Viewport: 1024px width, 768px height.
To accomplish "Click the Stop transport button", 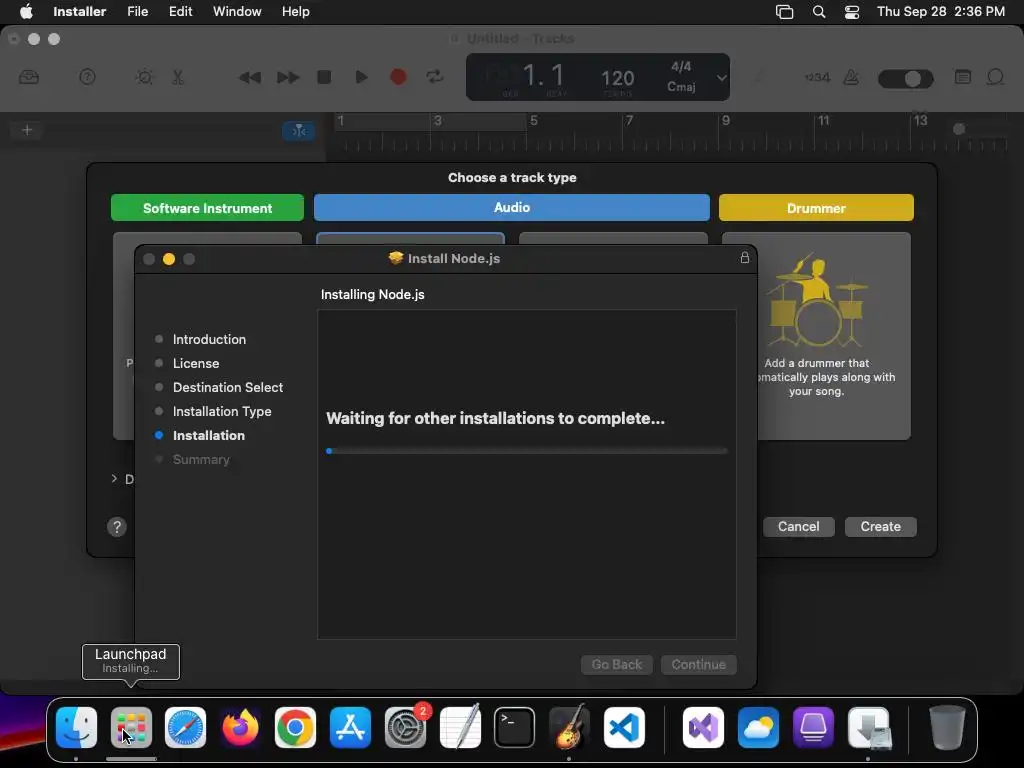I will [324, 77].
